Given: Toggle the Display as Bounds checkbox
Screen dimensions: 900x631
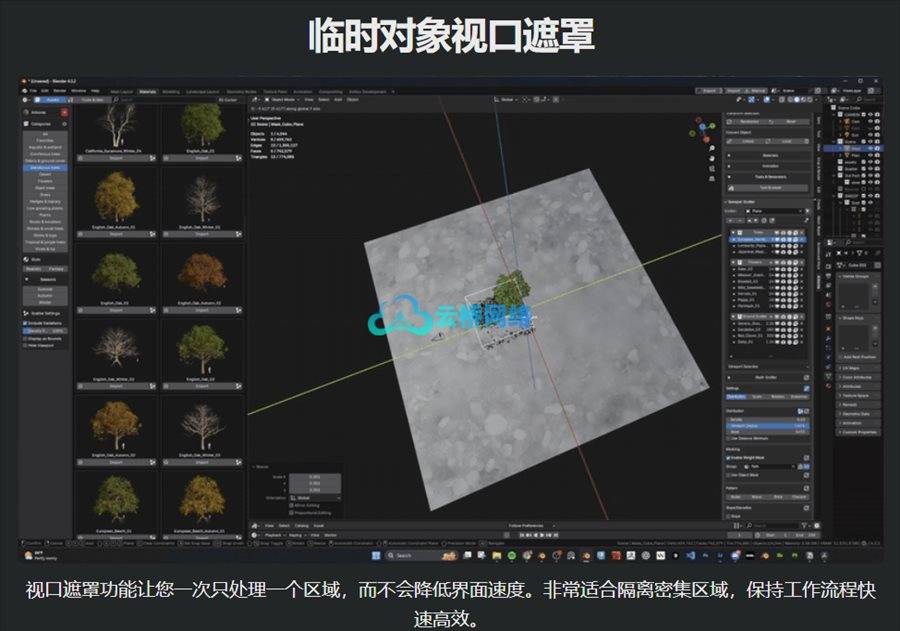Looking at the screenshot, I should pos(27,339).
